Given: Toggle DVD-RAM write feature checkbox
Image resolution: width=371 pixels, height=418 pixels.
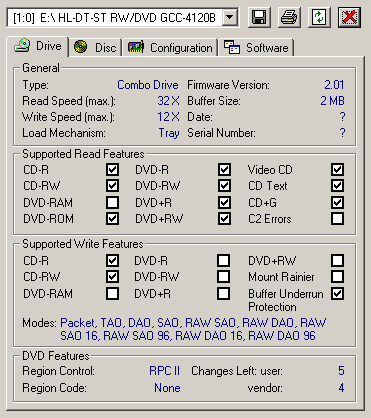Looking at the screenshot, I should point(113,293).
